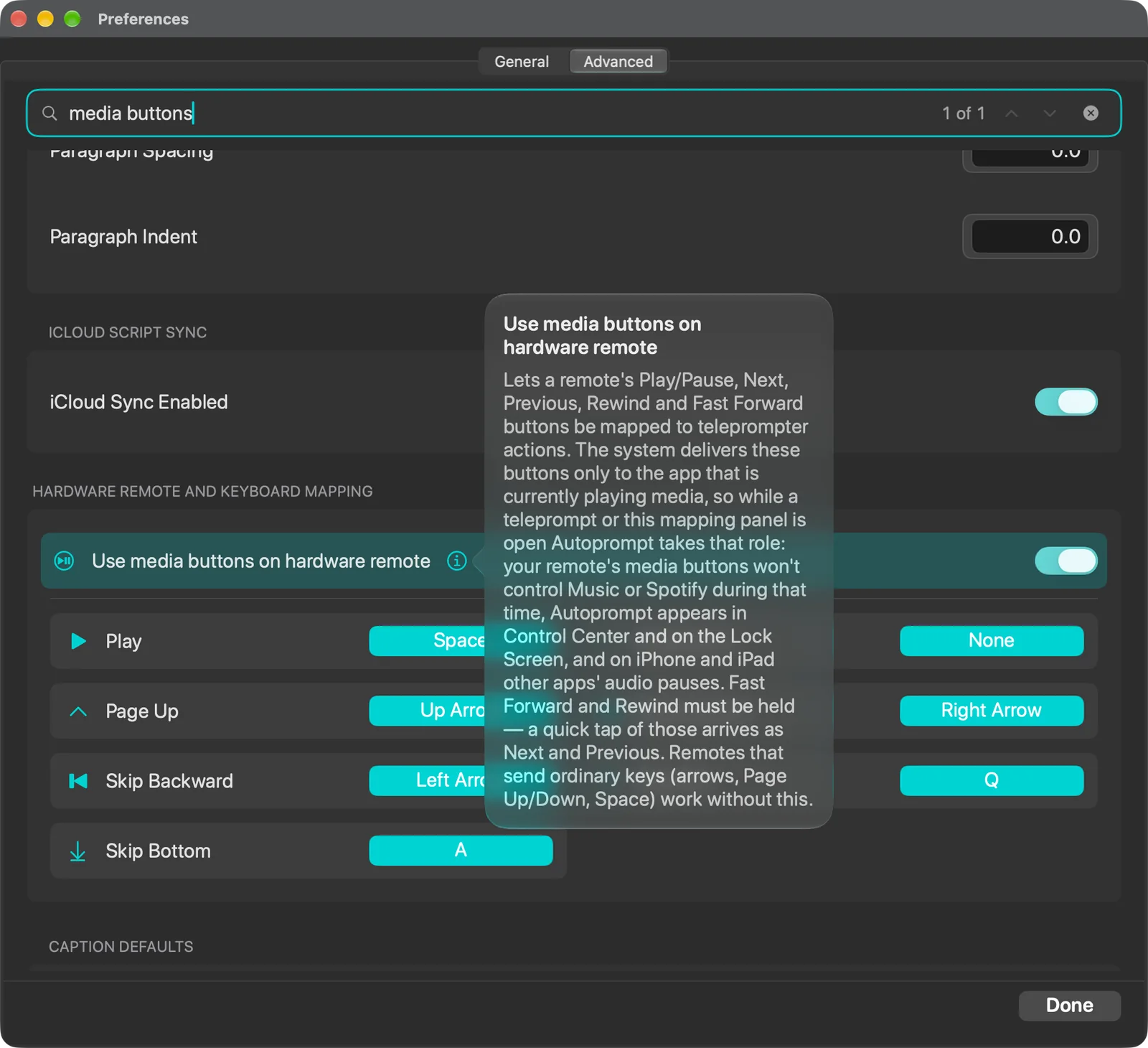Clear the search field with the X icon

click(x=1091, y=113)
